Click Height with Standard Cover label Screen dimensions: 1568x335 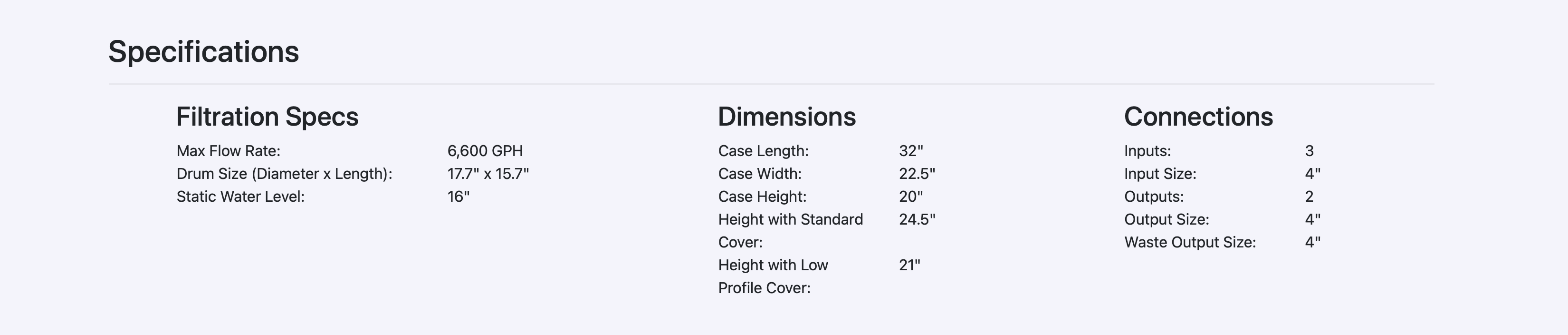[x=790, y=231]
